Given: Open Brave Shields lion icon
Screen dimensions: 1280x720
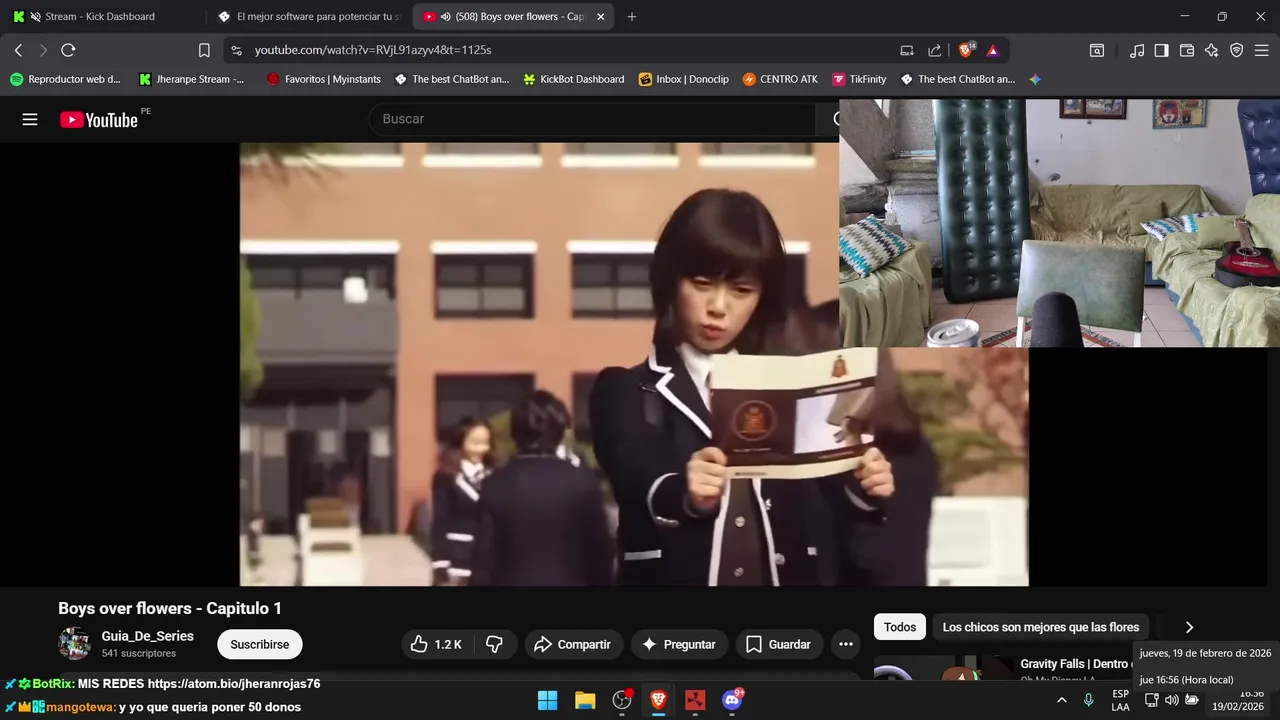Looking at the screenshot, I should click(x=966, y=50).
